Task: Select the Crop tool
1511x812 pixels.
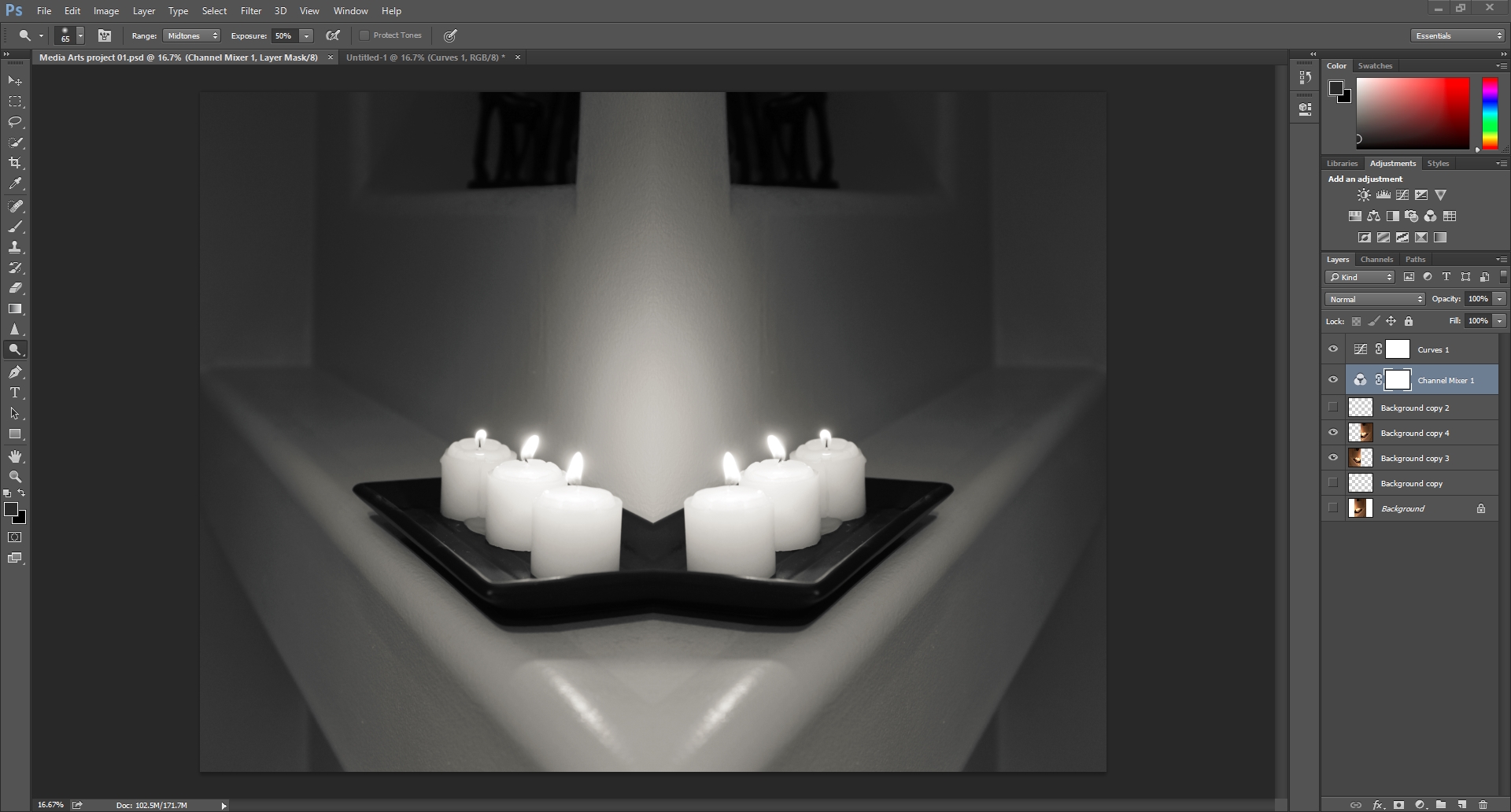Action: pyautogui.click(x=15, y=163)
